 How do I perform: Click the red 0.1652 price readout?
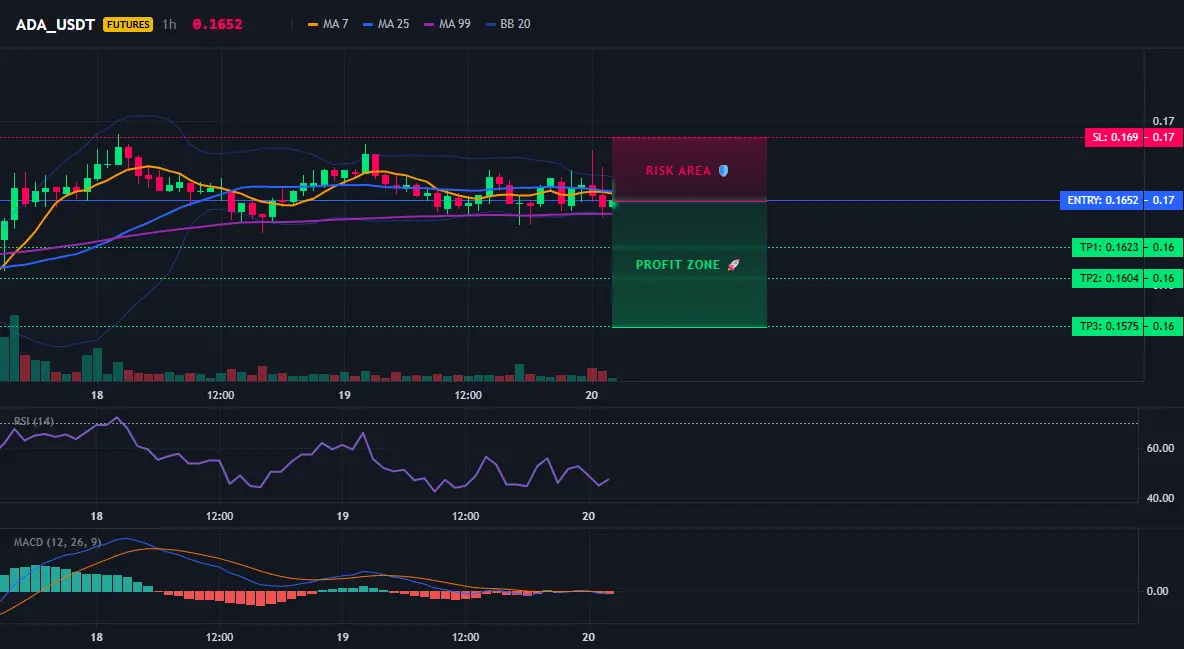click(217, 24)
